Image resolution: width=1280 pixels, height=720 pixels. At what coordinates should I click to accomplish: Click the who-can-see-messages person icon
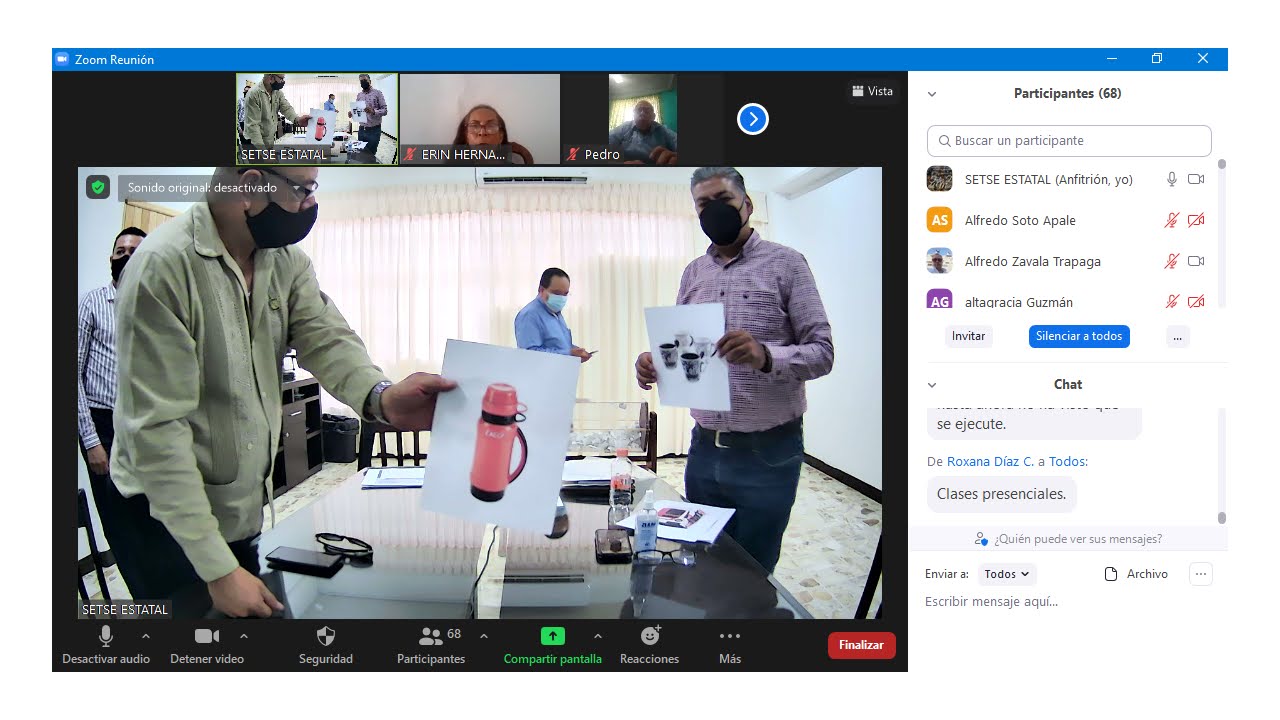pos(981,539)
